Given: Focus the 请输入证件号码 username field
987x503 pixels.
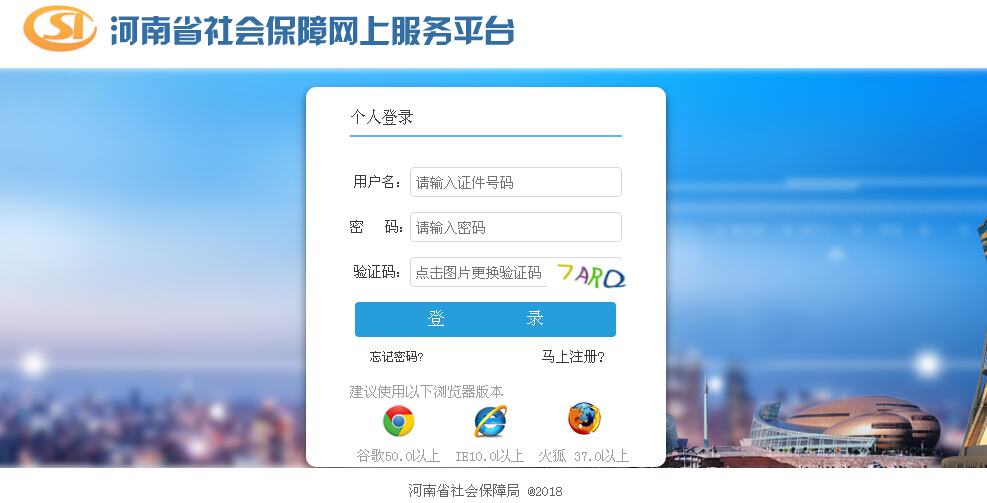Looking at the screenshot, I should click(516, 182).
